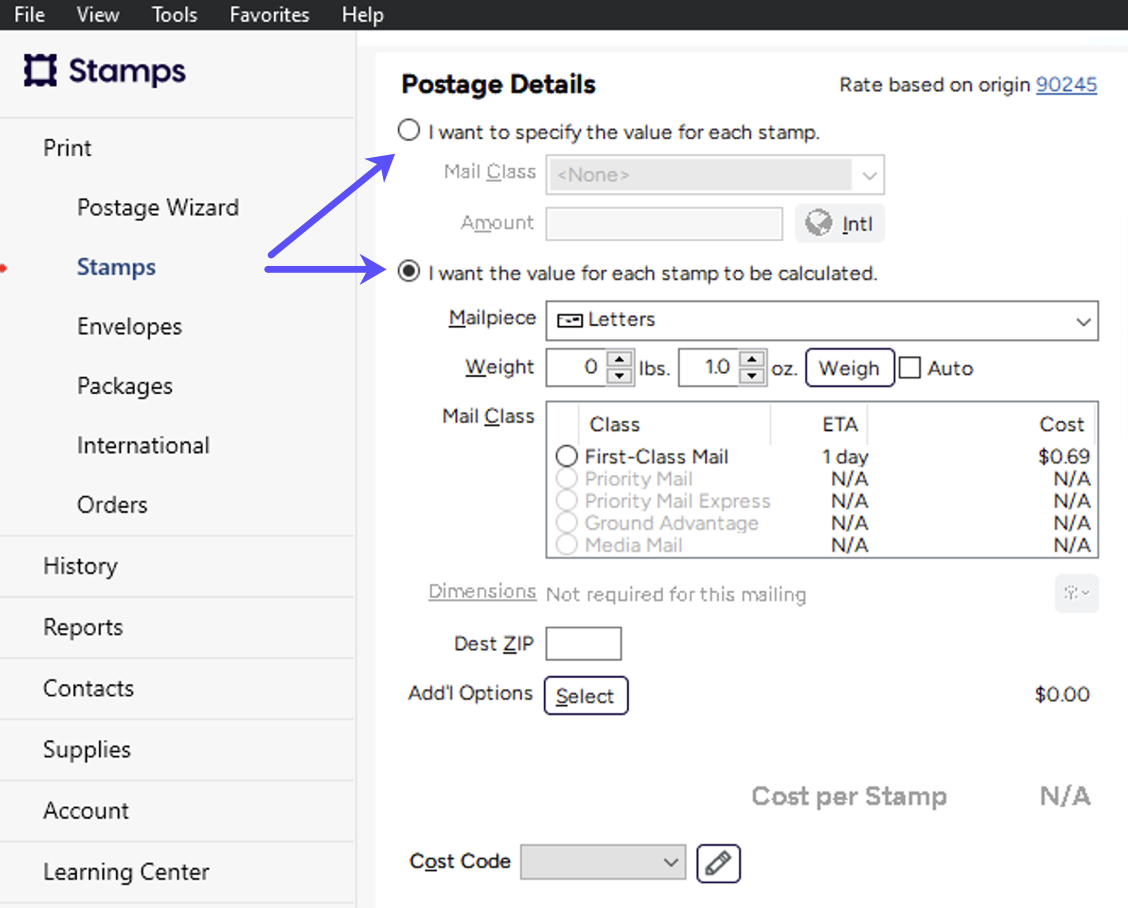Screen dimensions: 1128x908
Task: Open Packages in the sidebar
Action: coord(124,386)
